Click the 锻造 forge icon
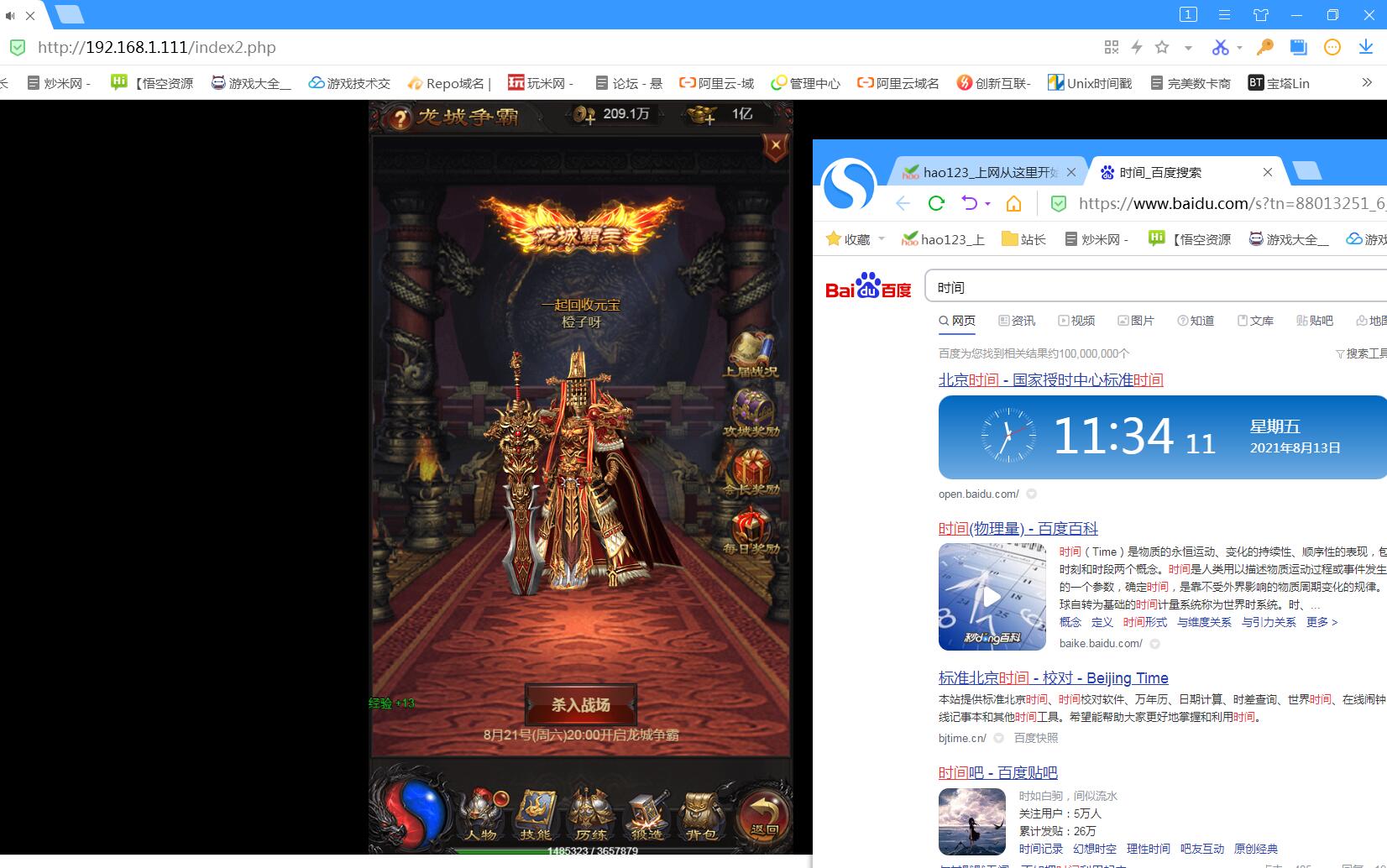This screenshot has width=1387, height=868. click(x=646, y=813)
